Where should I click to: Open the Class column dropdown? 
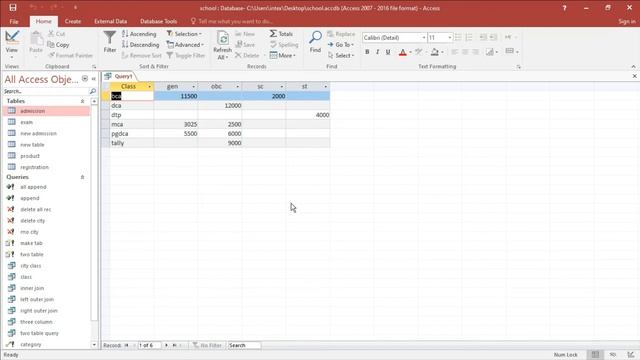[149, 87]
